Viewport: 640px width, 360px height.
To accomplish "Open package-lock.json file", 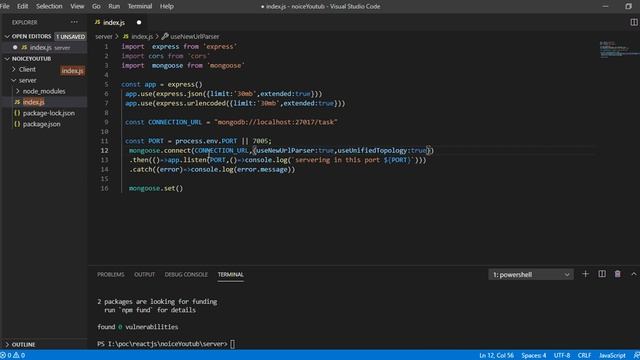I will [49, 113].
